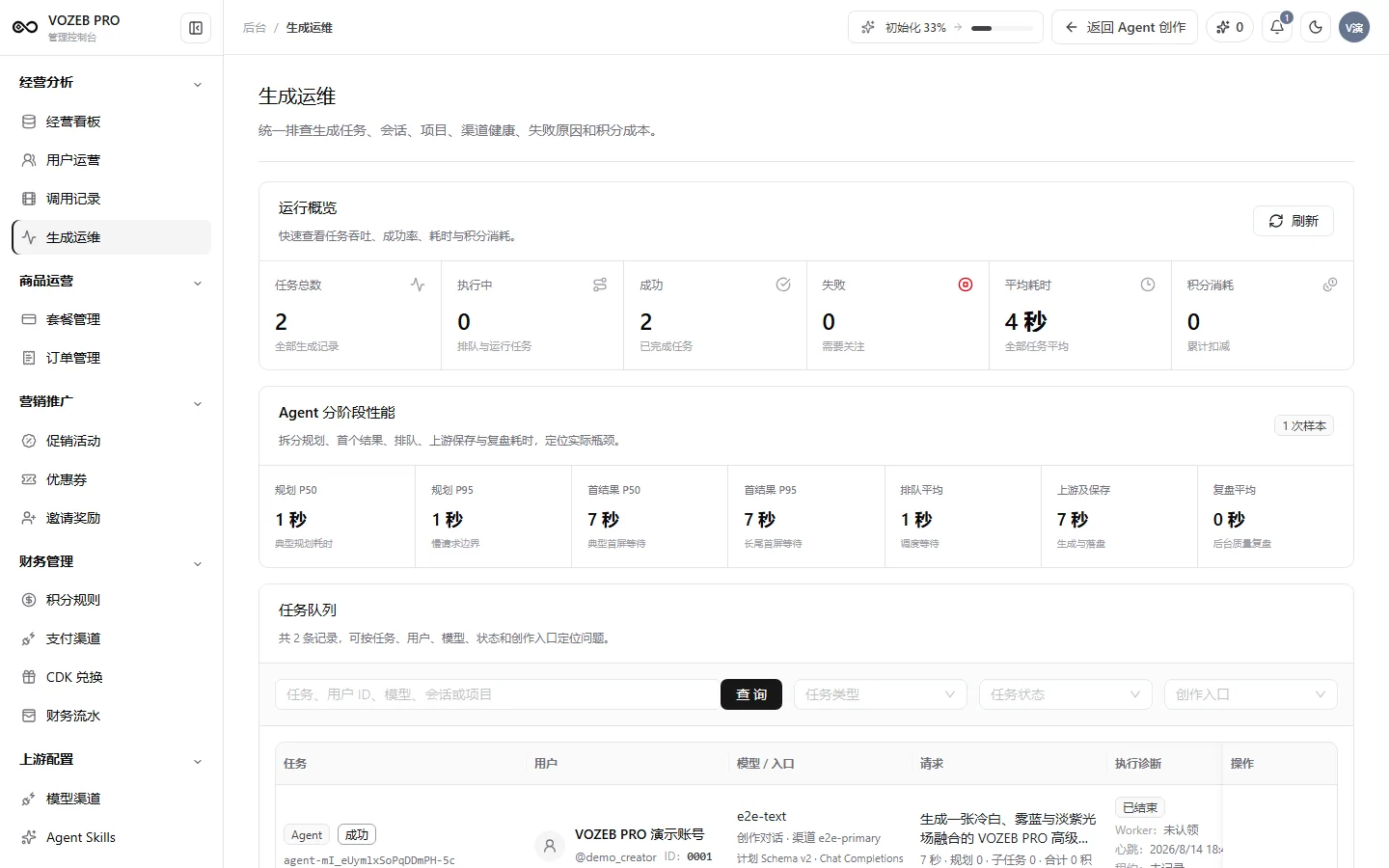Screen dimensions: 1389x868
Task: Click 平均耗时 clock icon
Action: coord(1148,285)
